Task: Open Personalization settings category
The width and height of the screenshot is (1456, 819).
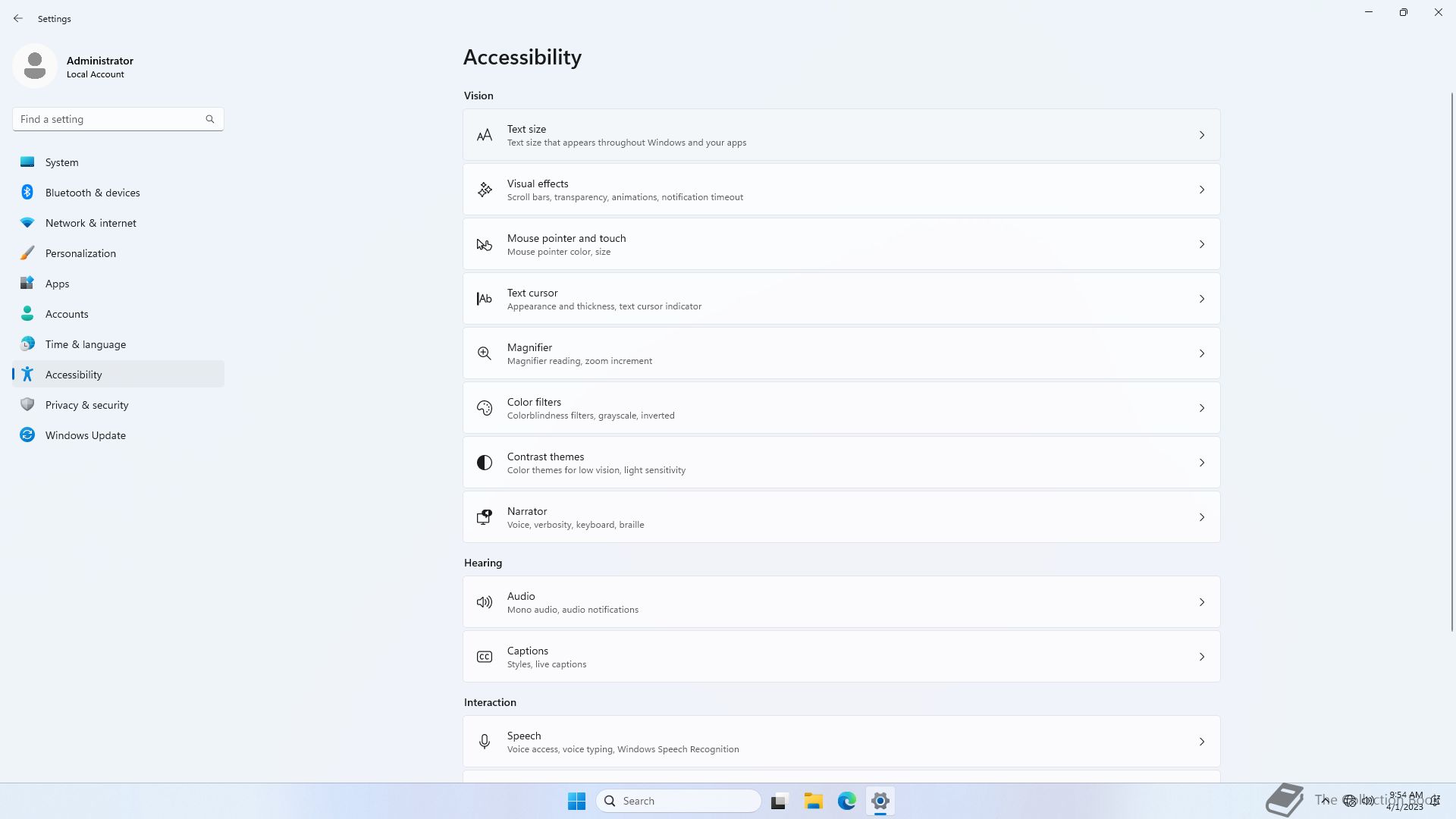Action: [118, 253]
